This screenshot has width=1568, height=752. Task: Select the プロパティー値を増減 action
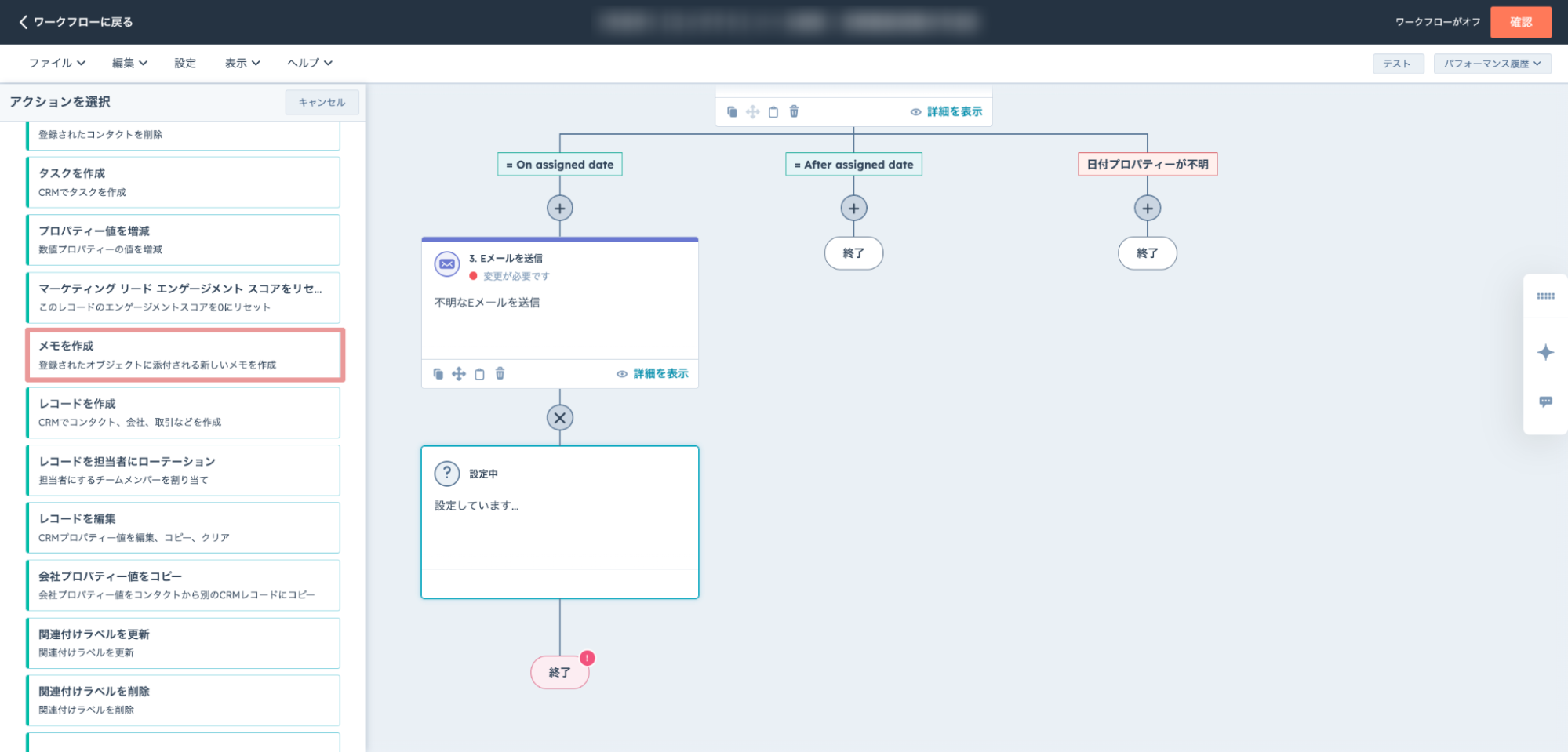click(x=184, y=239)
